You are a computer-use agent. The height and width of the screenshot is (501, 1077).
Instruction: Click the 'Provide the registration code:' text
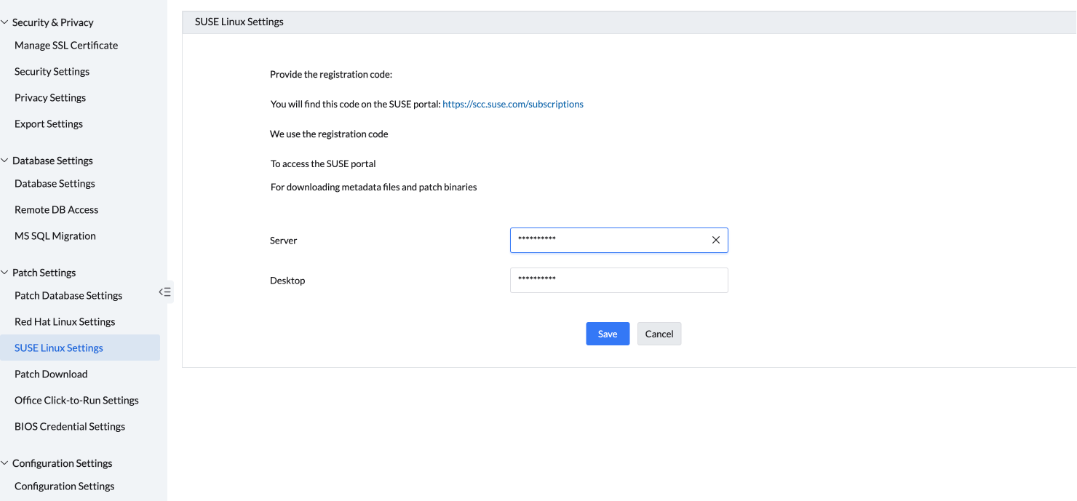coord(331,74)
